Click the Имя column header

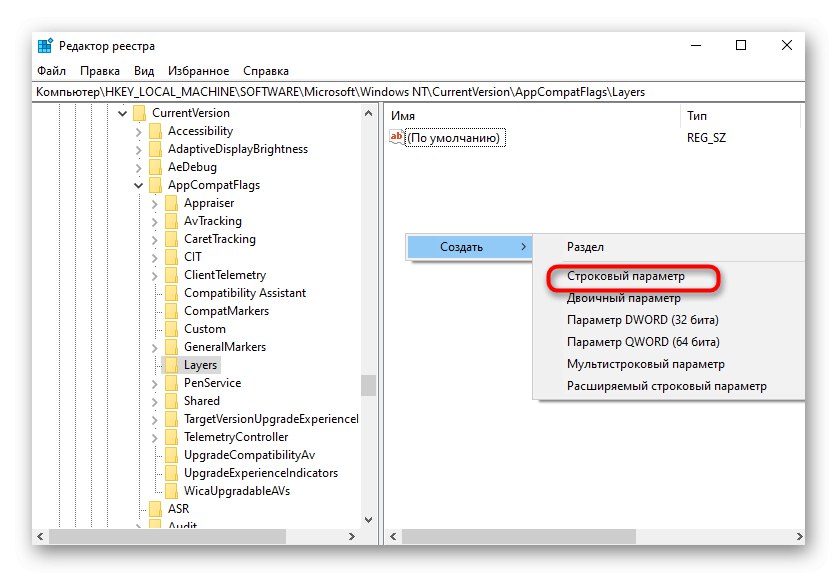coord(532,116)
